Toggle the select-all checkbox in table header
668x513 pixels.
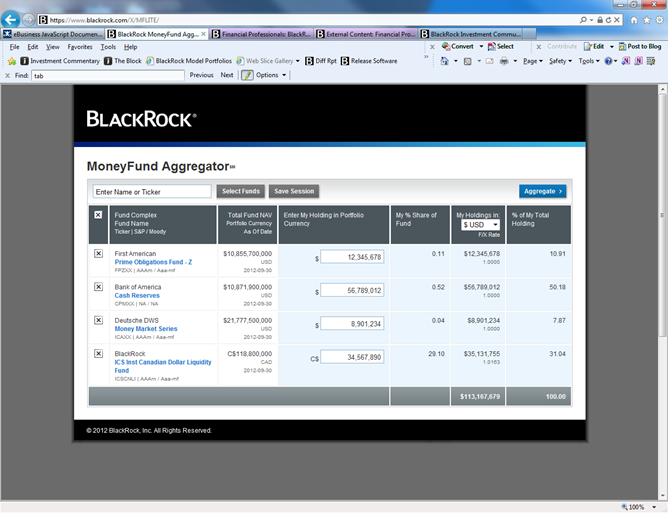click(x=98, y=215)
